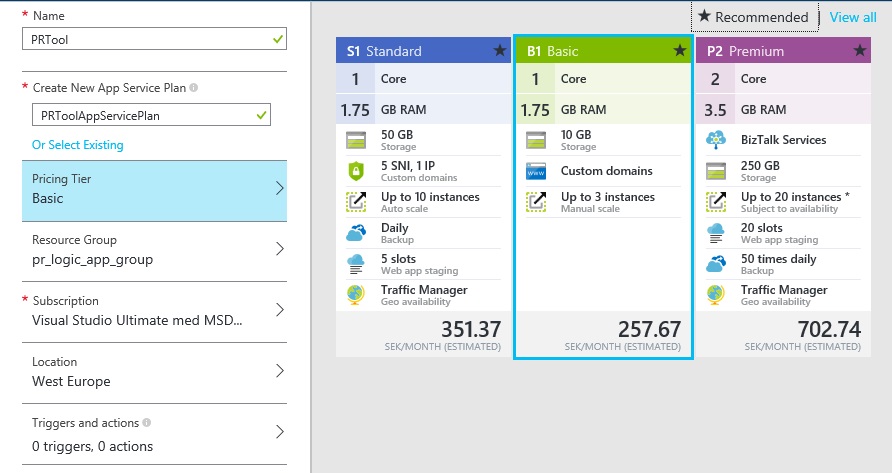Click the Daily Backup cloud icon
892x473 pixels.
tap(357, 233)
